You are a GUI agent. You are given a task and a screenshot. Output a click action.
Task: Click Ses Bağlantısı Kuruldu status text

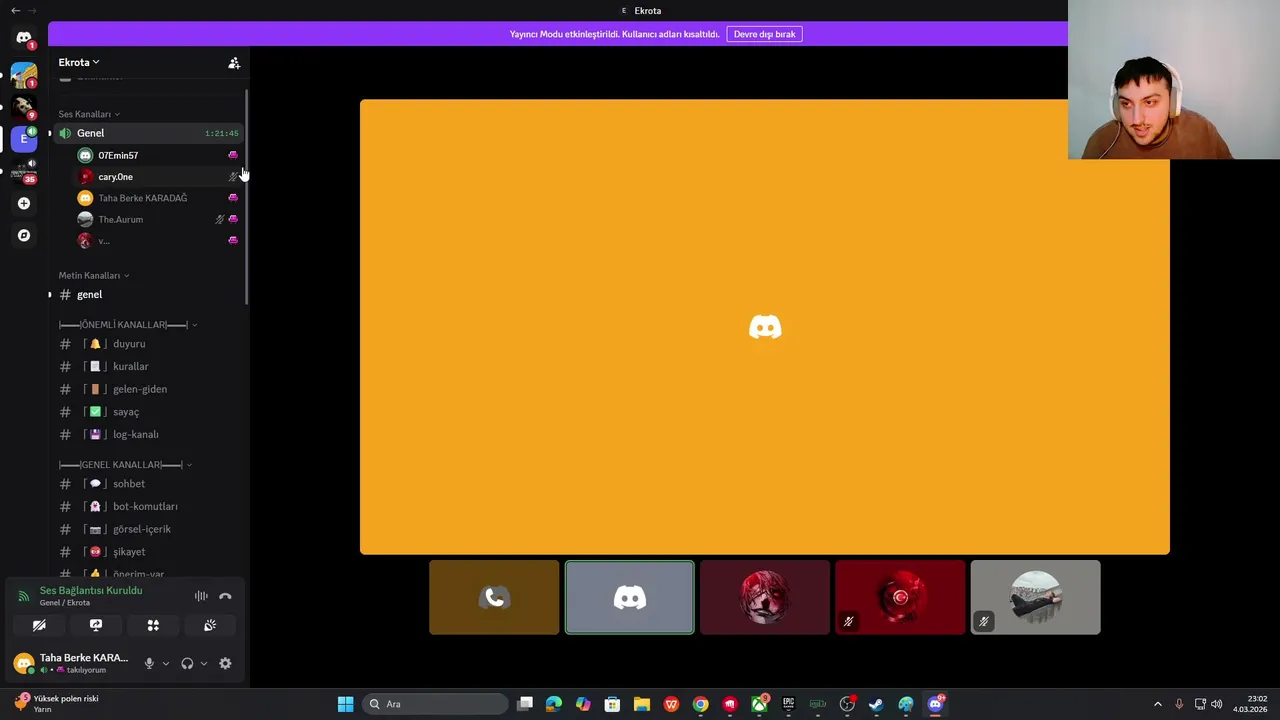click(x=91, y=590)
